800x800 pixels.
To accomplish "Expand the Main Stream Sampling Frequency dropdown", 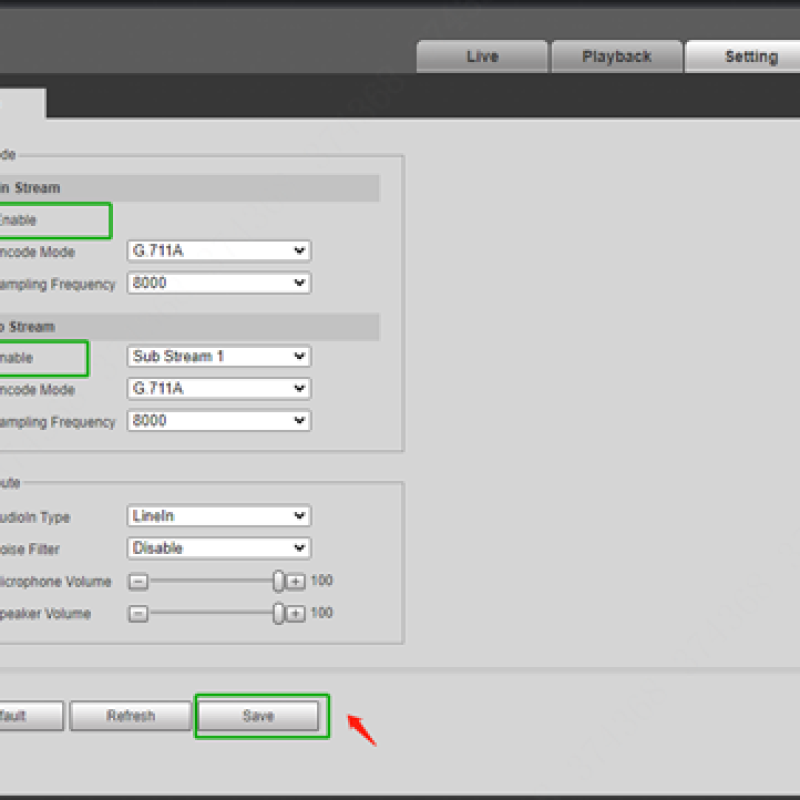I will 219,283.
